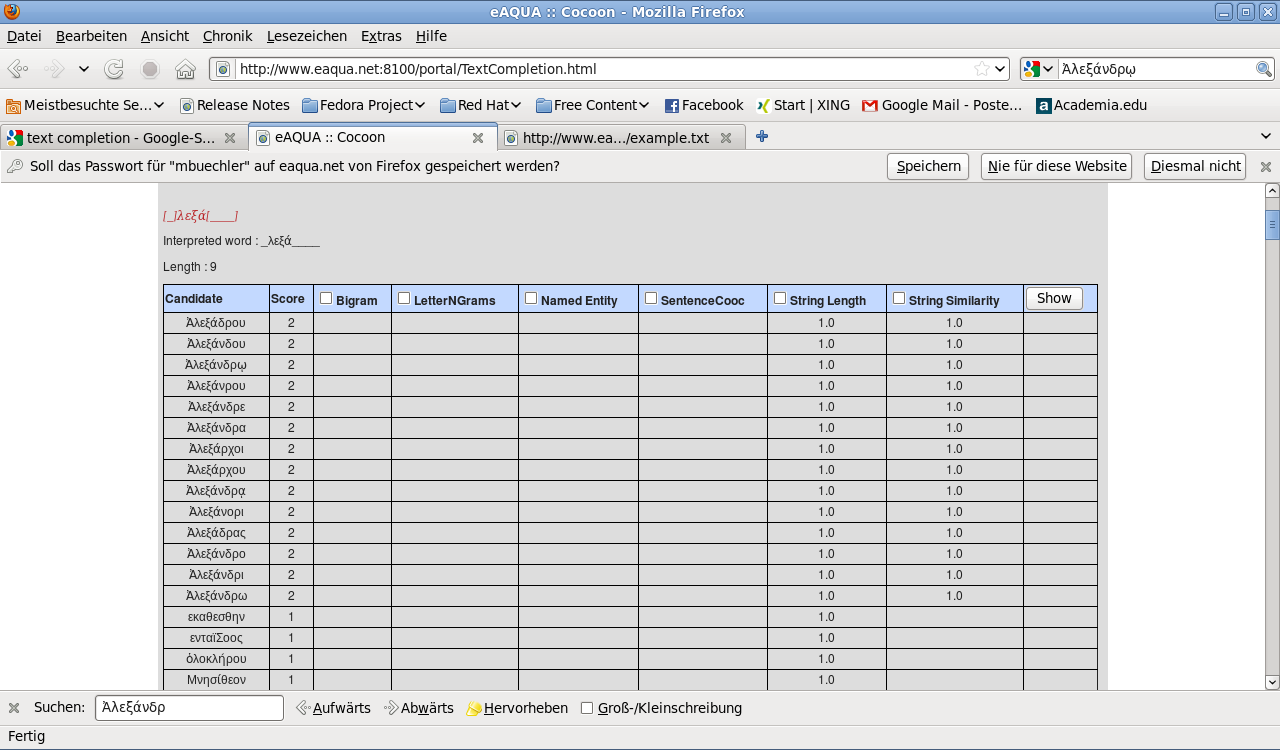Click the page scrollbar down arrow
1280x750 pixels.
[x=1272, y=682]
